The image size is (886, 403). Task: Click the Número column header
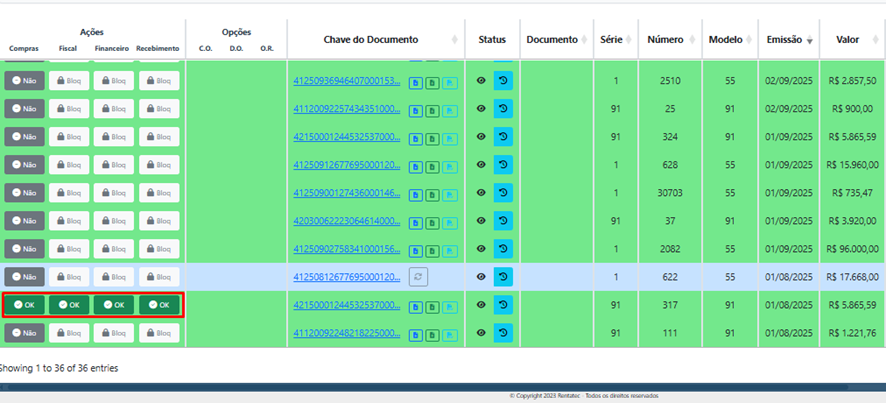(665, 40)
